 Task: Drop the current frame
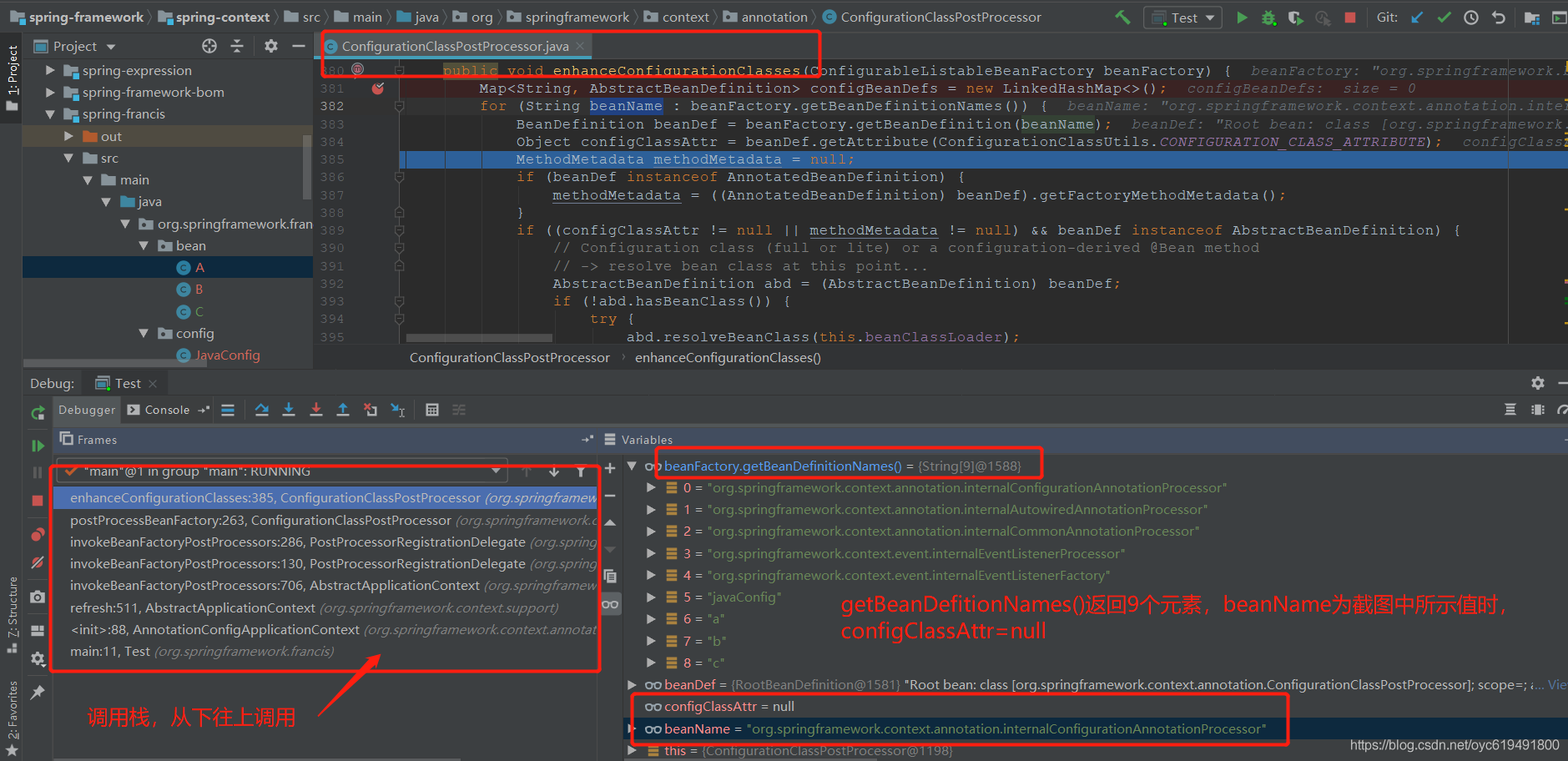tap(371, 410)
